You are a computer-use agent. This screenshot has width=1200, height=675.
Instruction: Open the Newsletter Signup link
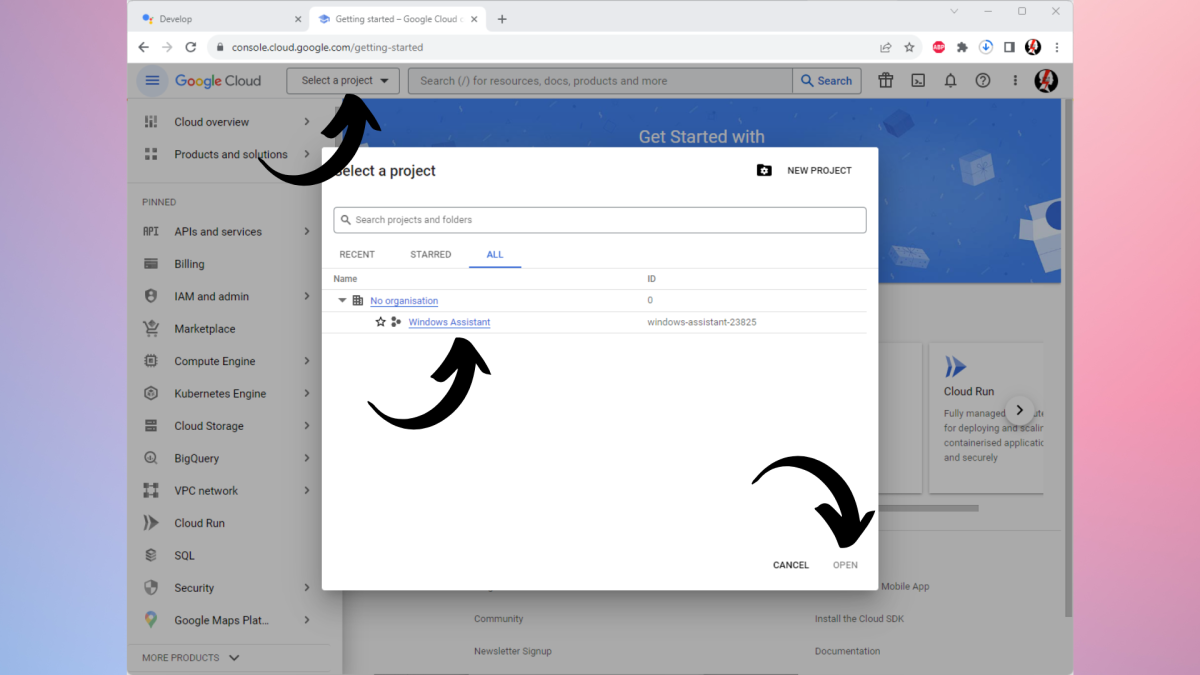pyautogui.click(x=513, y=651)
